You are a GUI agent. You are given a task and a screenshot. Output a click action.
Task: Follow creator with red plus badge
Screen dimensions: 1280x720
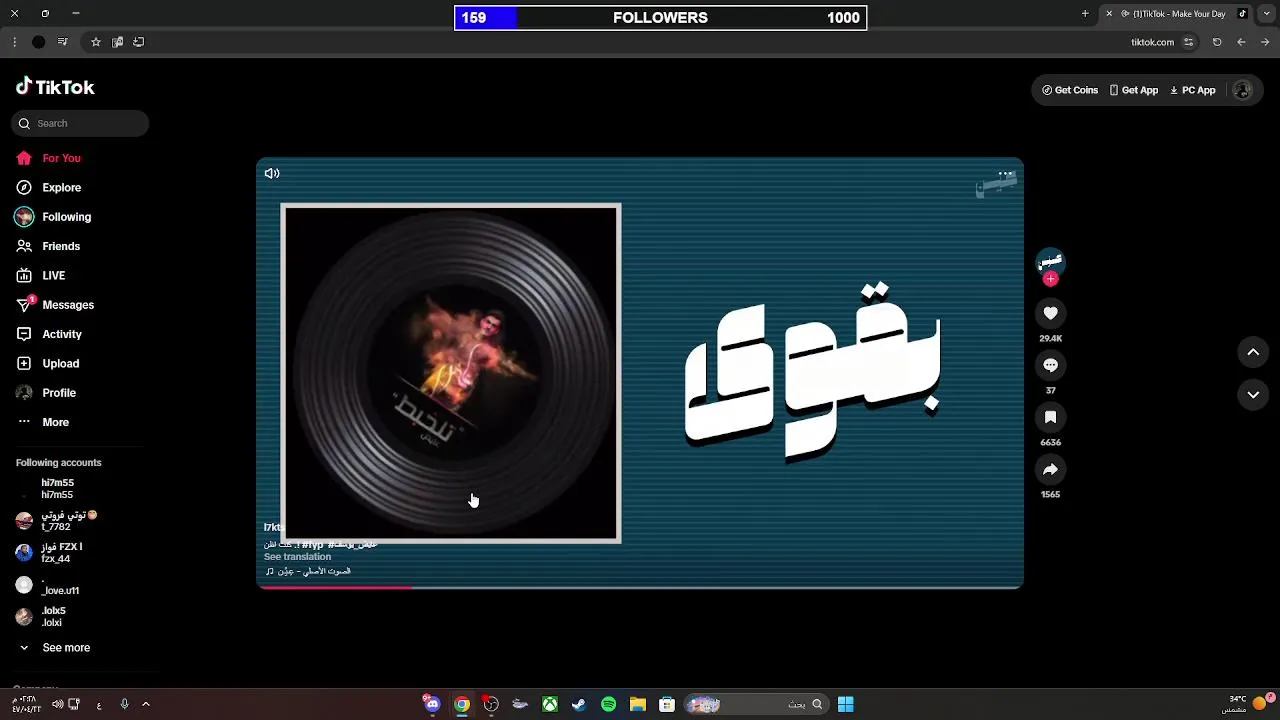click(1050, 280)
